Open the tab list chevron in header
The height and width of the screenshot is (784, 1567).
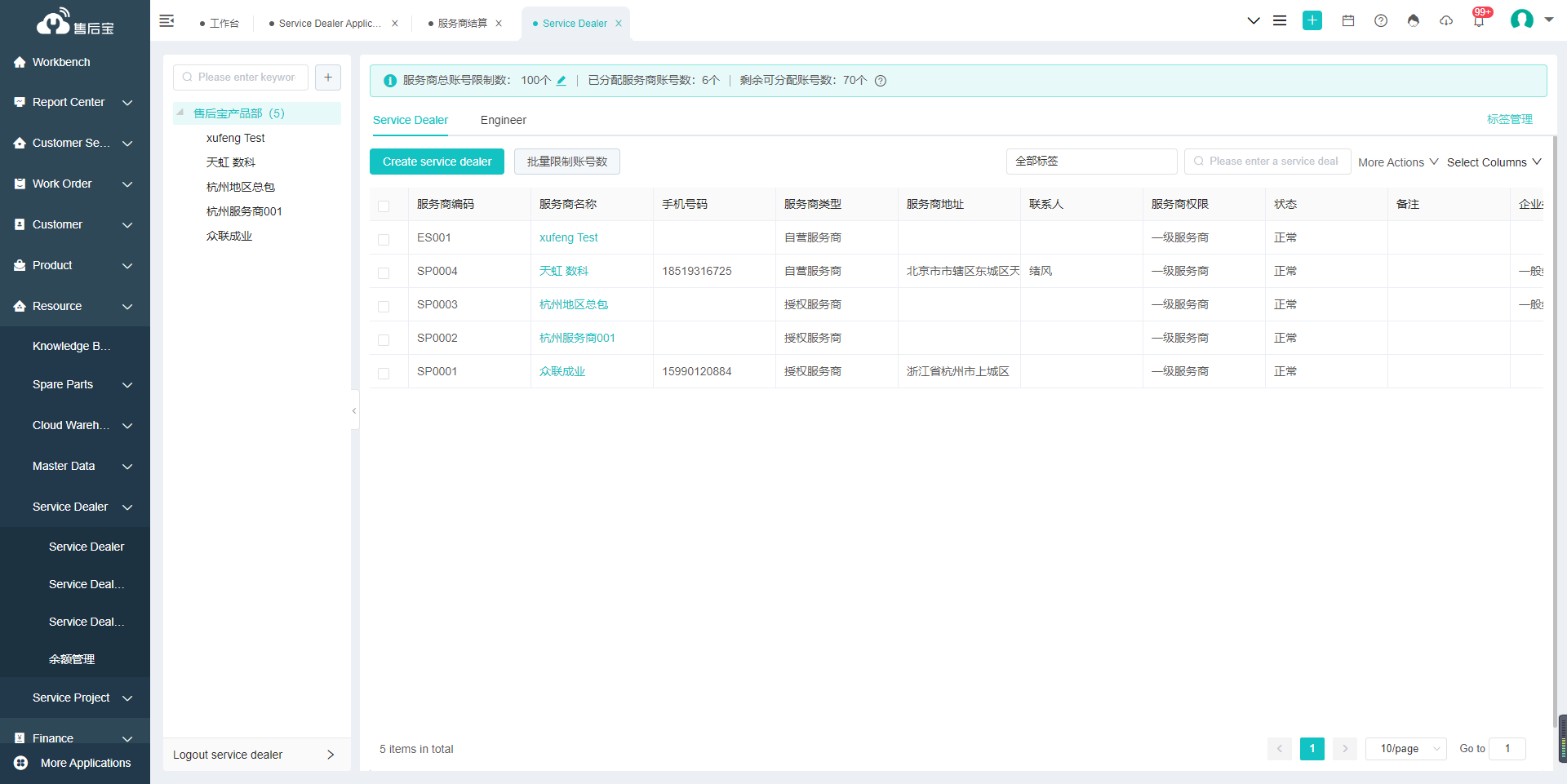tap(1254, 21)
